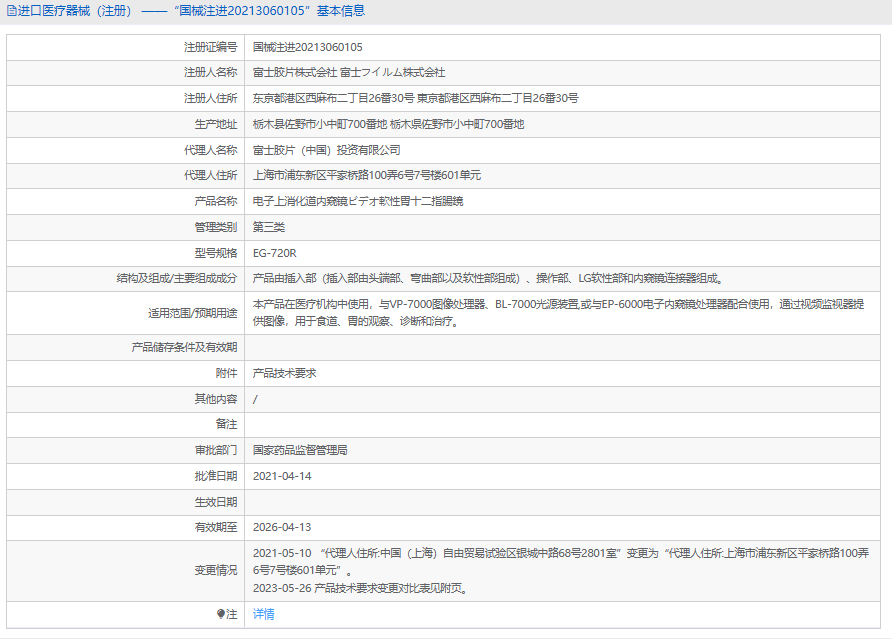The image size is (892, 639).
Task: Click the 注册人住所 label
Action: [x=210, y=98]
